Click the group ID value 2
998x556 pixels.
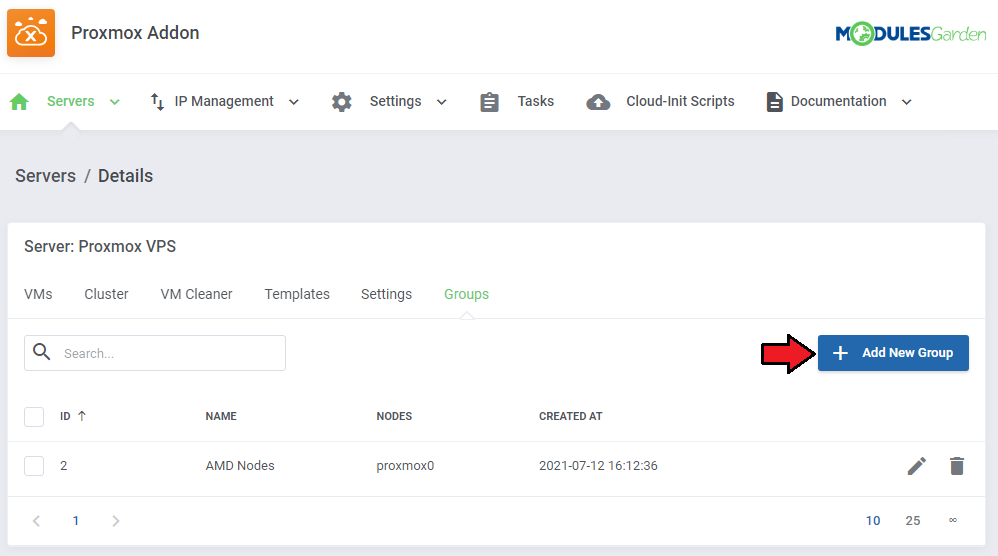[64, 466]
